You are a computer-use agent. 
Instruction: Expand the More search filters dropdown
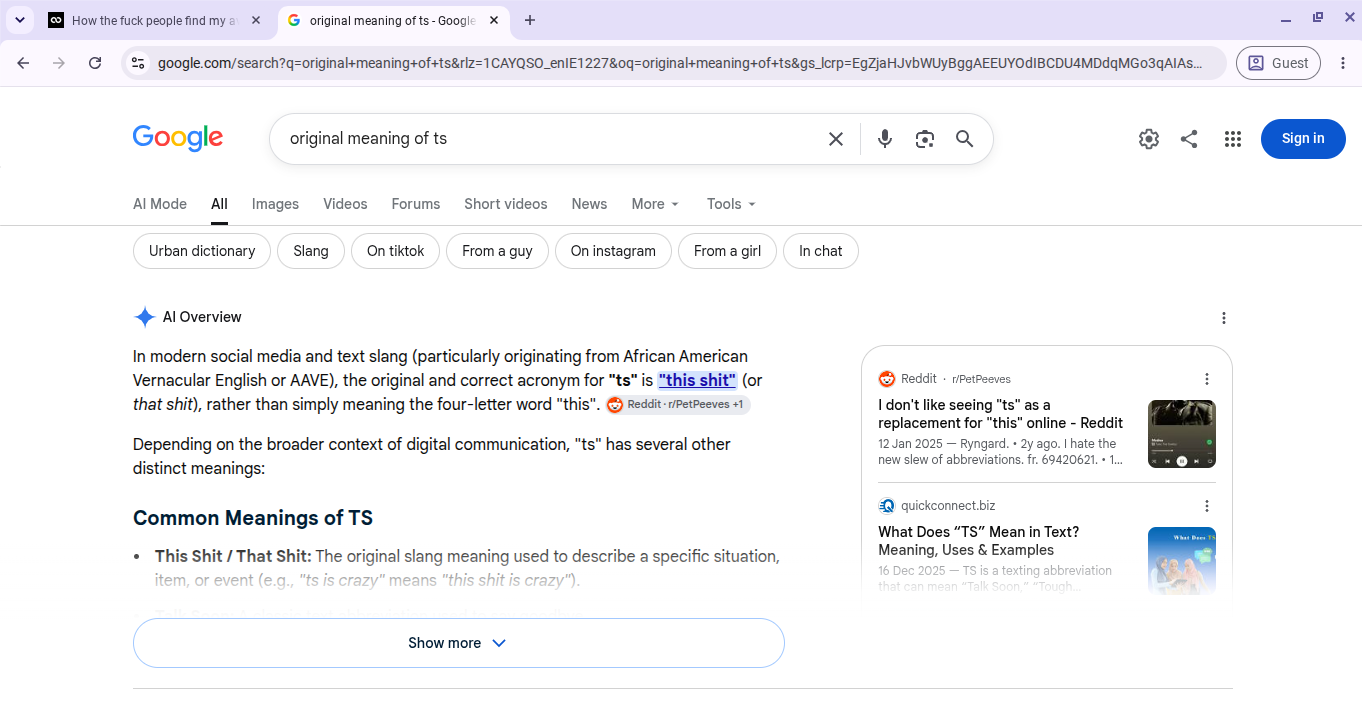tap(656, 204)
